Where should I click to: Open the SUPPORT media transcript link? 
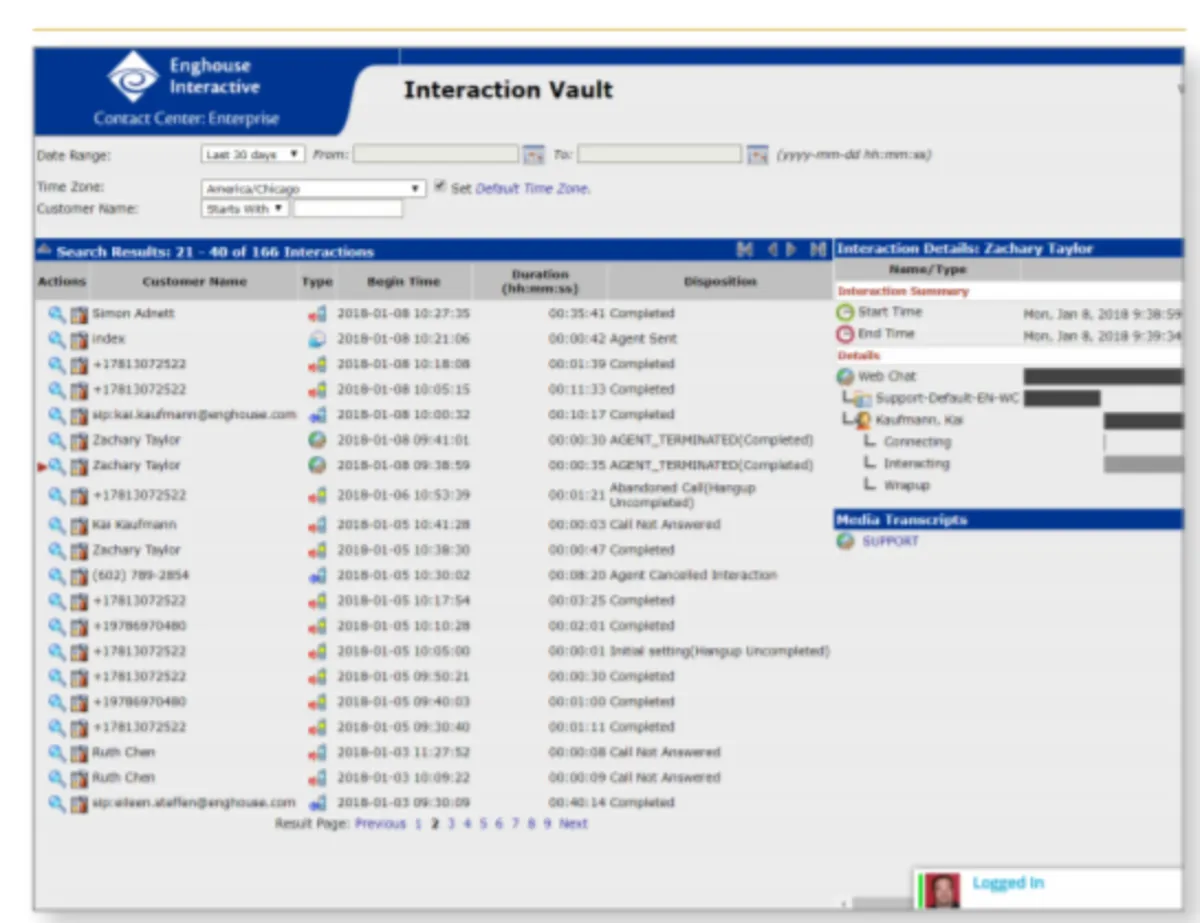[890, 541]
